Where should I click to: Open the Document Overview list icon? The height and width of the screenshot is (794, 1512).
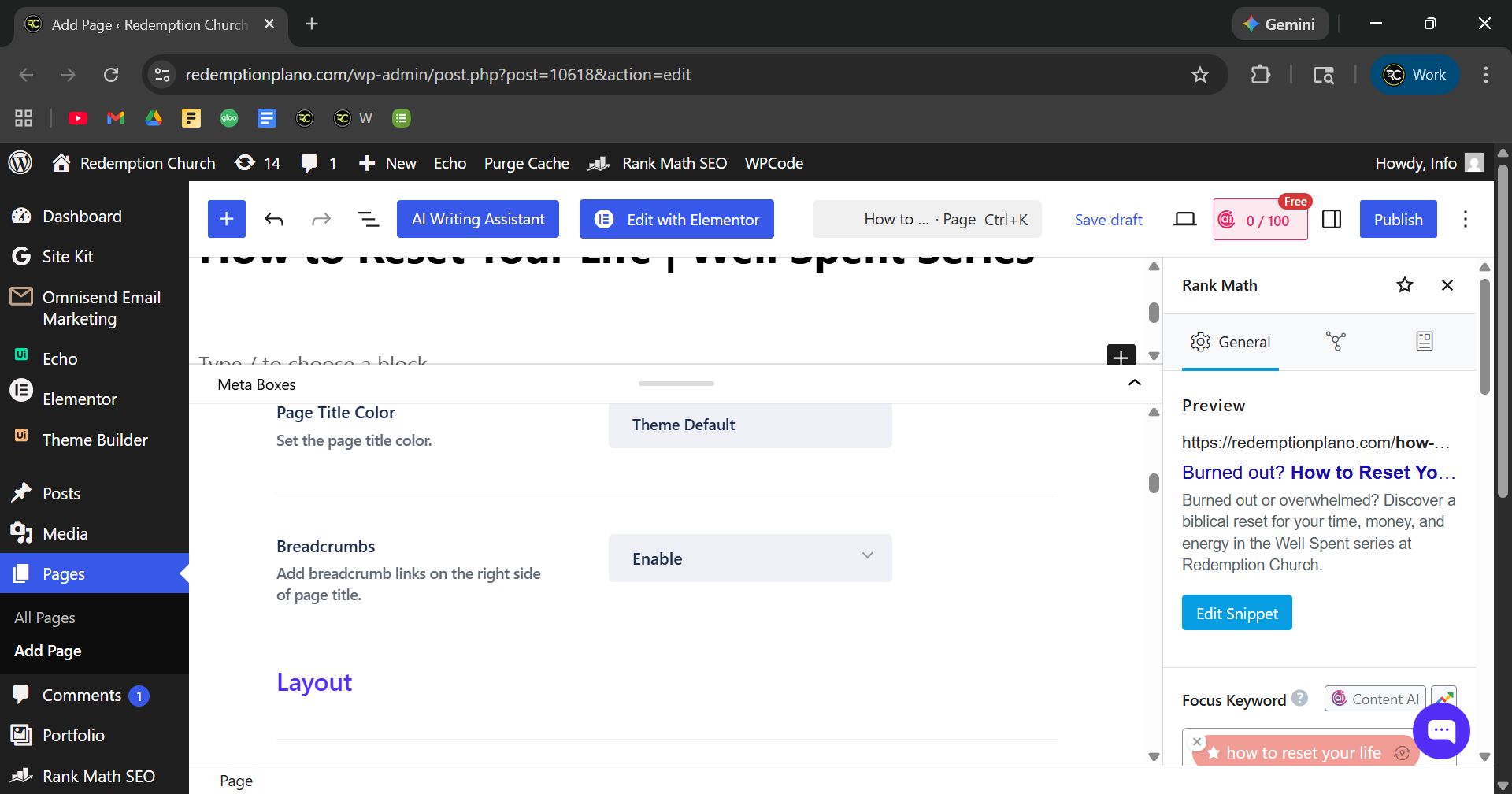368,219
